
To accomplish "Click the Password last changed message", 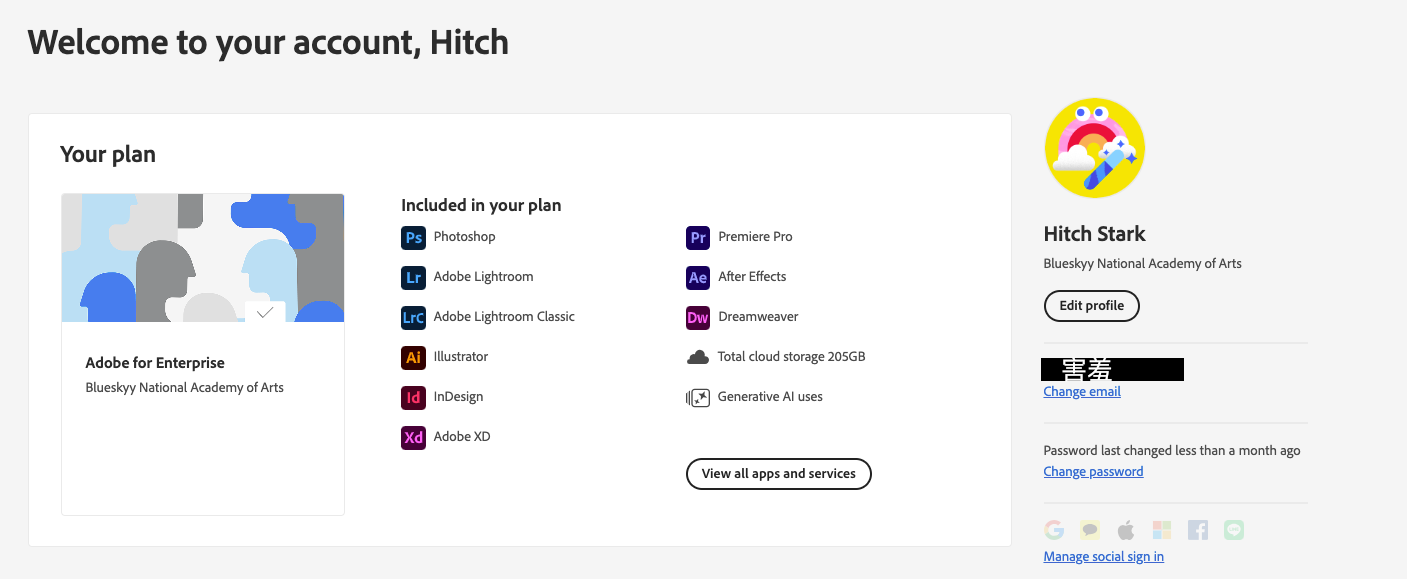I will (1172, 451).
